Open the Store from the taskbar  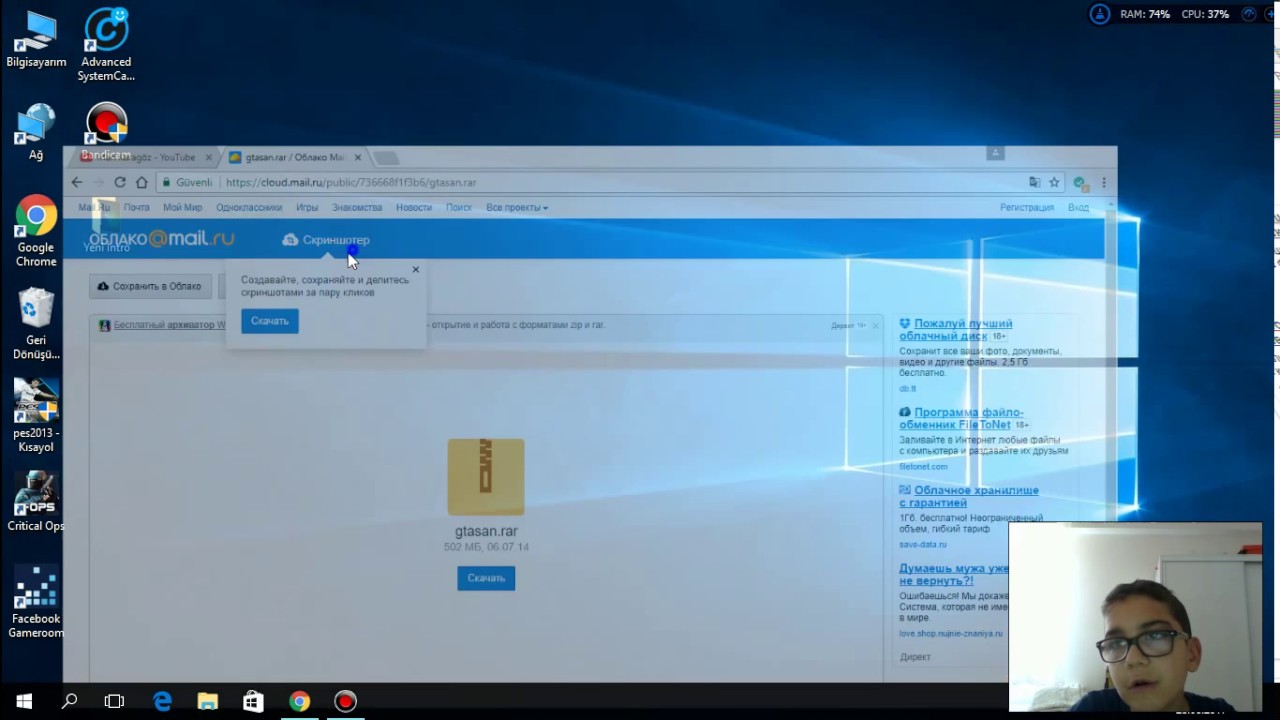pyautogui.click(x=254, y=701)
